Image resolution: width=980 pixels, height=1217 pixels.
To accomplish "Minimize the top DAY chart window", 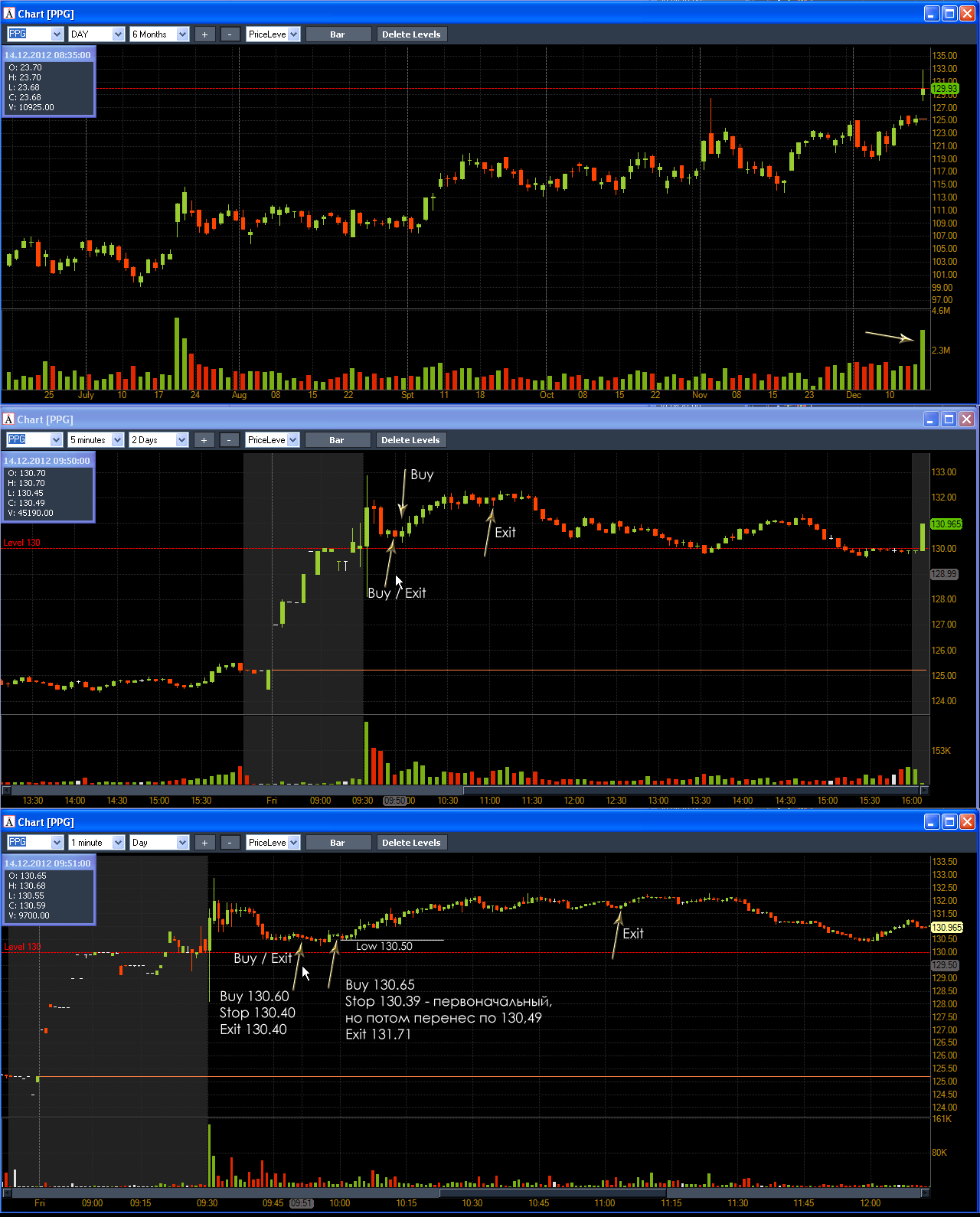I will pos(932,14).
